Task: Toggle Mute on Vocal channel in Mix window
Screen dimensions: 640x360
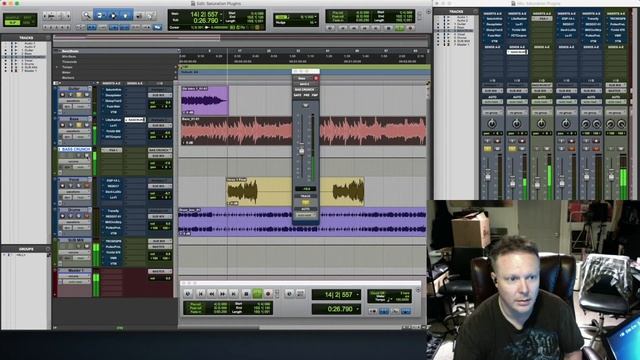Action: pyautogui.click(x=571, y=149)
